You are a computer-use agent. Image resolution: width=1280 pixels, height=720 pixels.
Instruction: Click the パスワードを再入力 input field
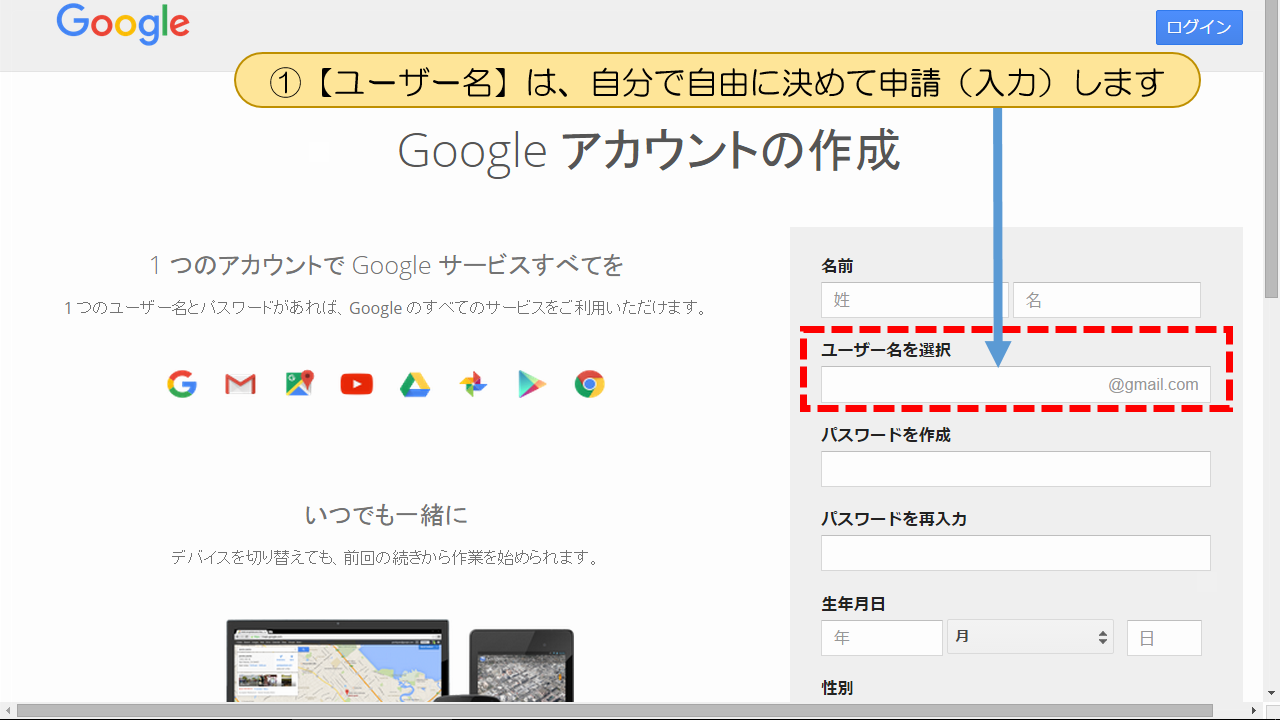(x=1016, y=553)
